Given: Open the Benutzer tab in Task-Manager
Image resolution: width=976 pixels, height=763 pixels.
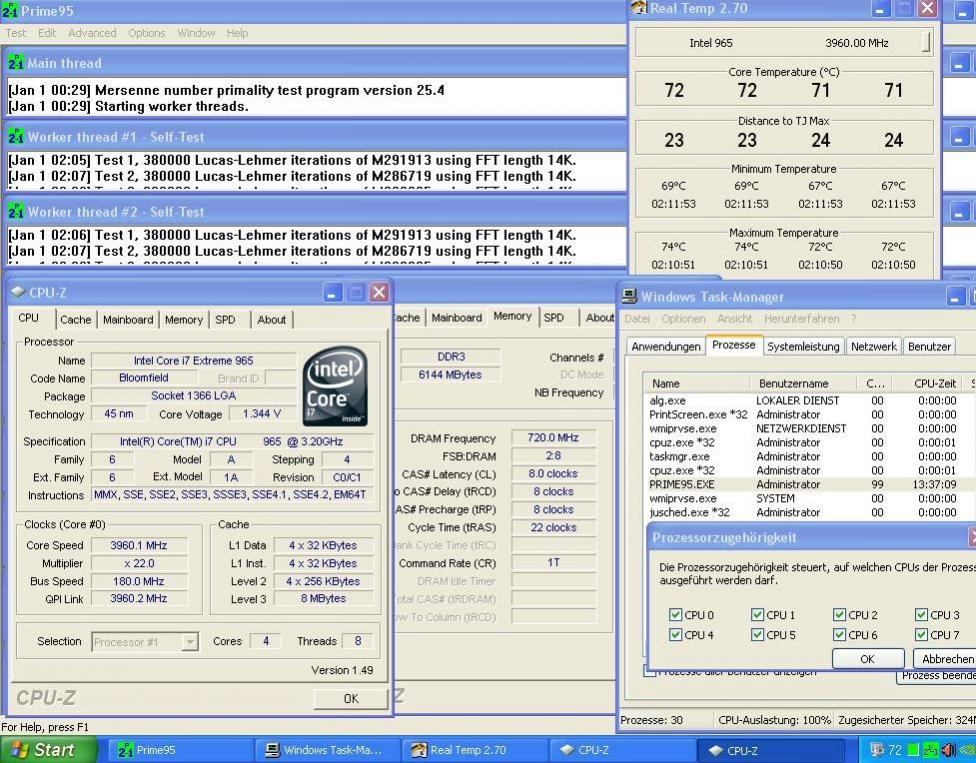Looking at the screenshot, I should [x=929, y=346].
